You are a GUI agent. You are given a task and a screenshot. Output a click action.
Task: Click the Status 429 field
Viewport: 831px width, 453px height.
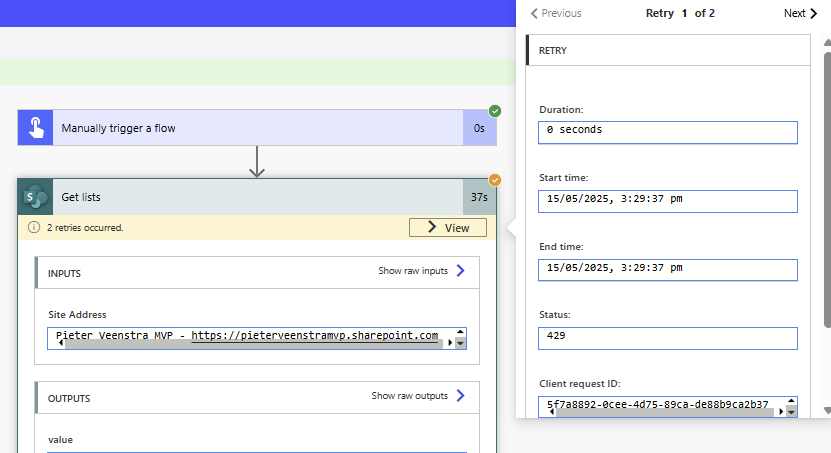pos(668,339)
